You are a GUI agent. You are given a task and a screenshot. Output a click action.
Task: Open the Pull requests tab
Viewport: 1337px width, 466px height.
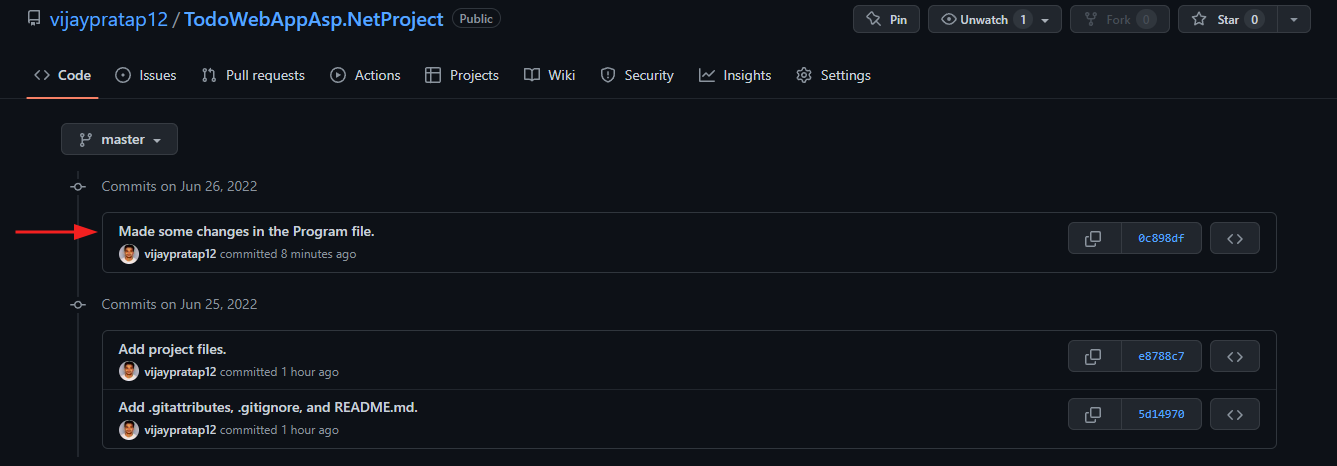pos(253,75)
